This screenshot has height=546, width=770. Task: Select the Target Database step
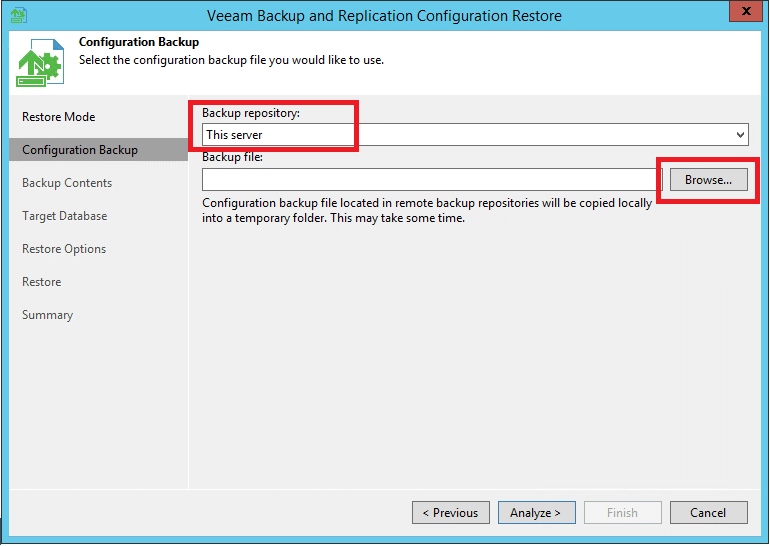(64, 216)
